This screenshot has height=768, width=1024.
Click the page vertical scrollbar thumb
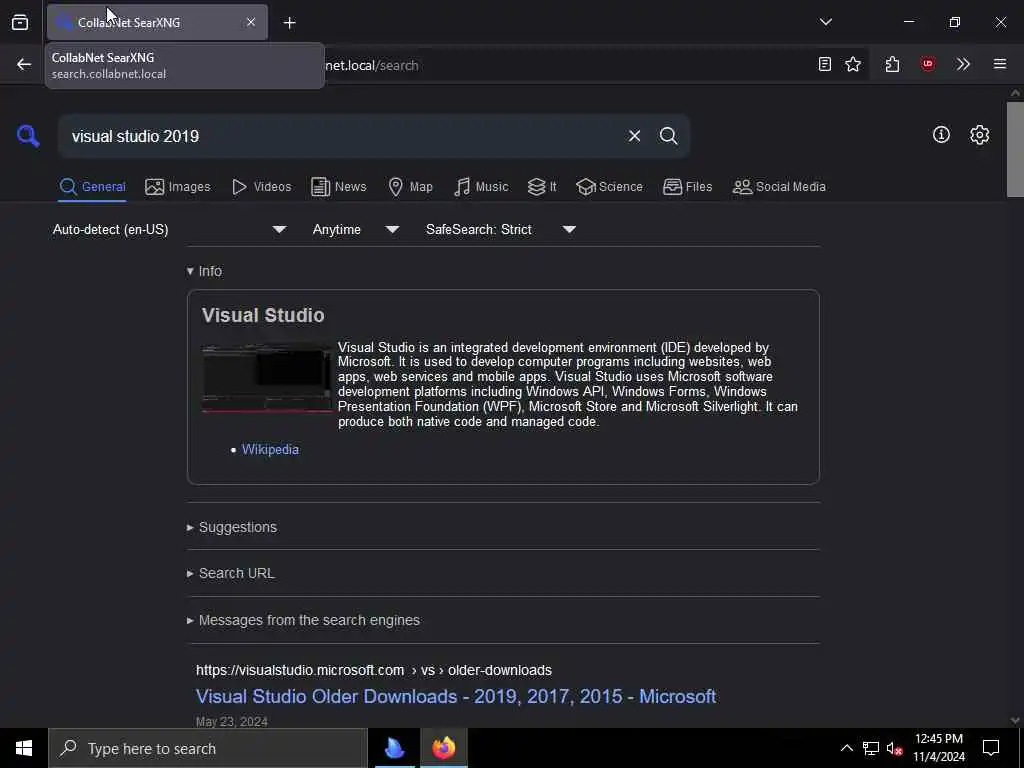[x=1015, y=149]
